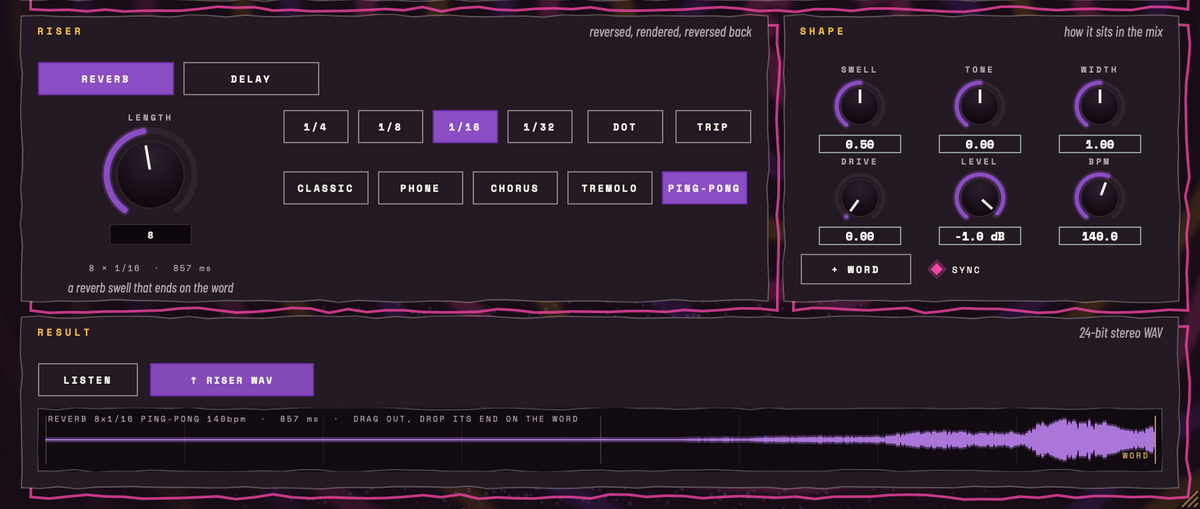Click the BPM knob
The height and width of the screenshot is (509, 1200).
pos(1099,197)
